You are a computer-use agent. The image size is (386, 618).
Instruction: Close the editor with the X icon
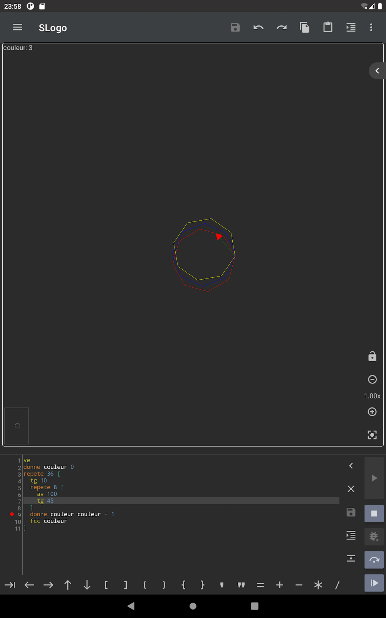[351, 489]
